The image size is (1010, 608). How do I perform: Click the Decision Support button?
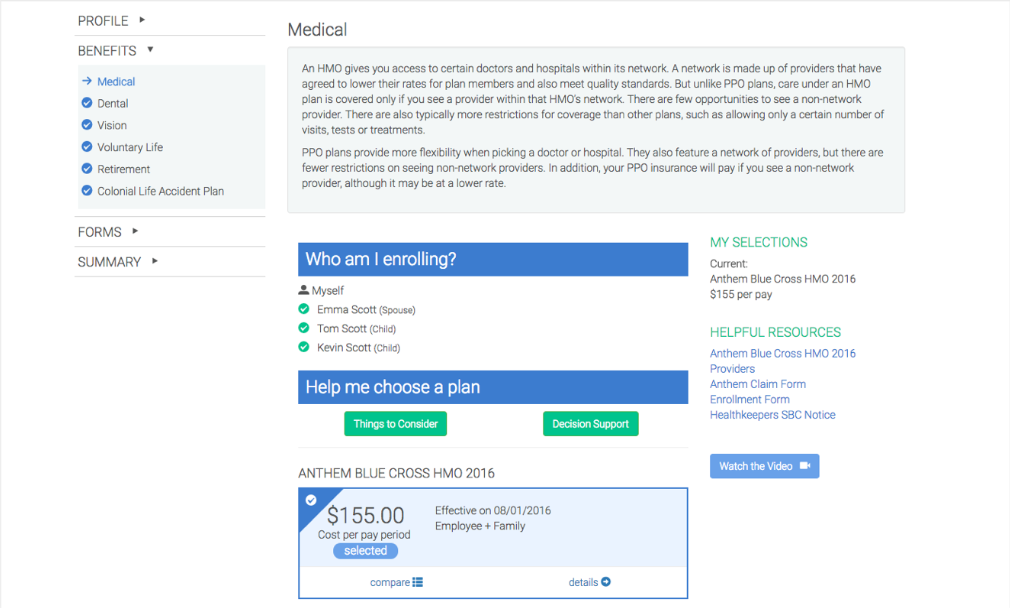click(x=590, y=424)
